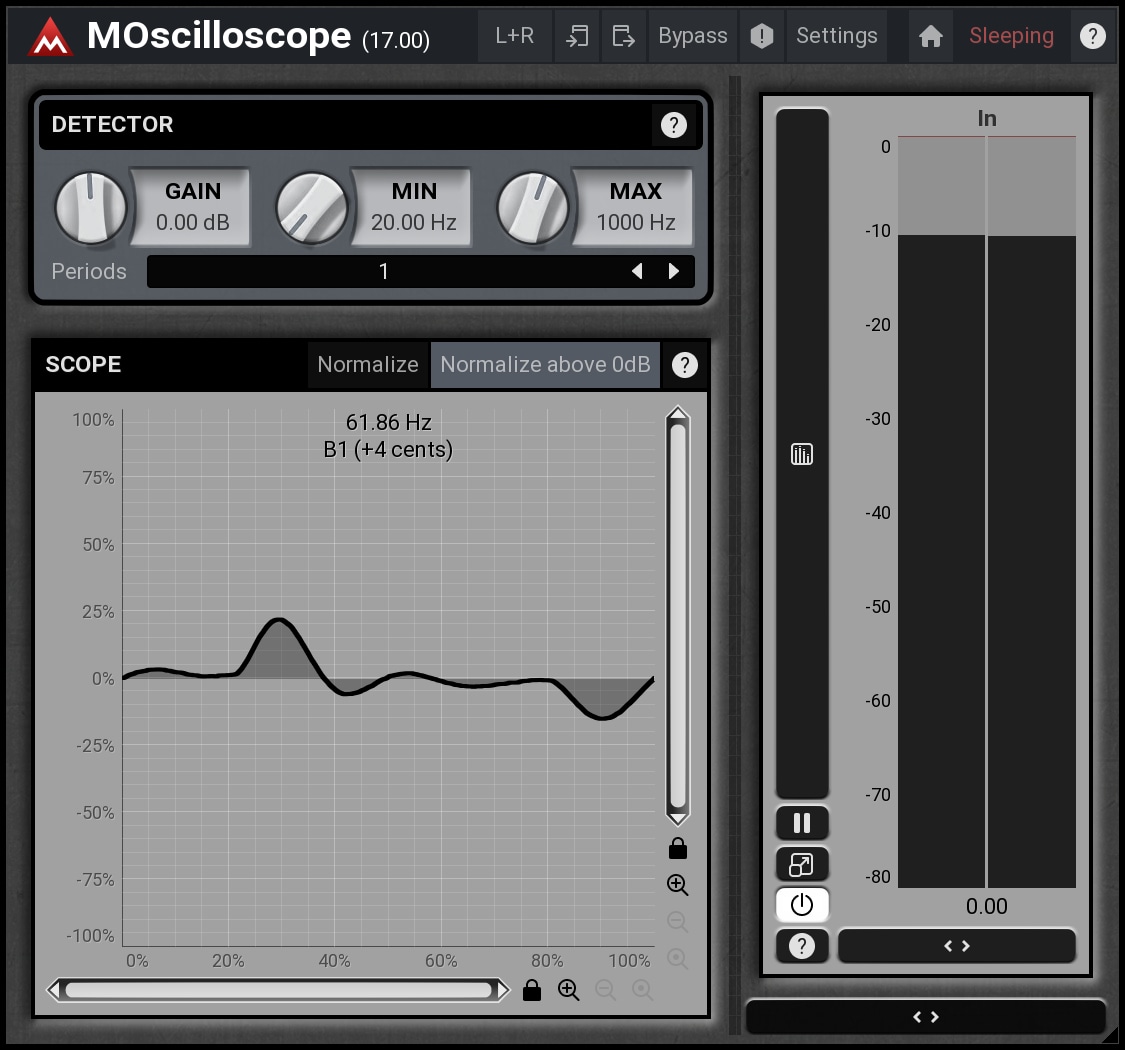Click the meter pop-out window icon
This screenshot has height=1050, width=1125.
802,864
